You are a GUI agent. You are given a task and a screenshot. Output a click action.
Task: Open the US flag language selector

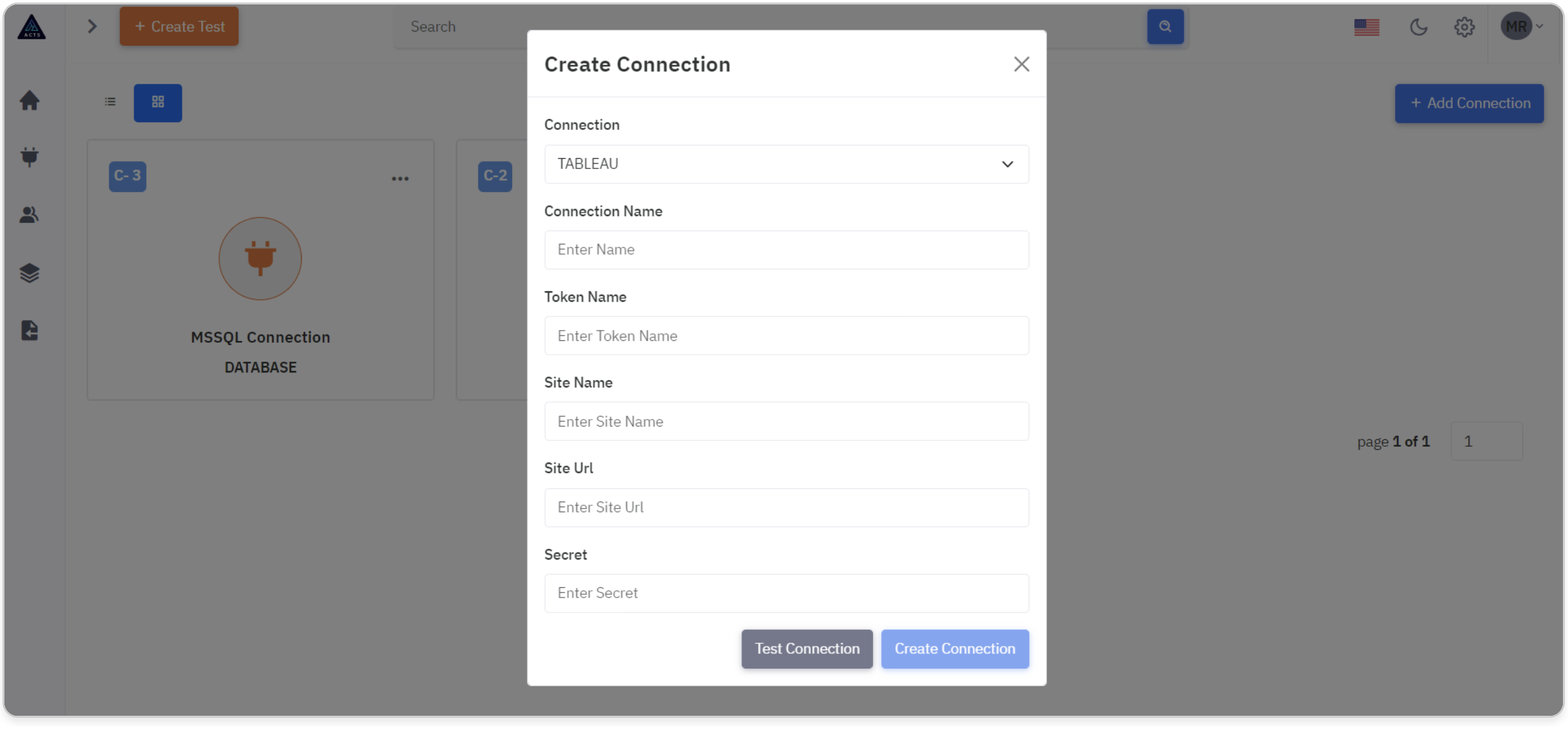[1366, 27]
